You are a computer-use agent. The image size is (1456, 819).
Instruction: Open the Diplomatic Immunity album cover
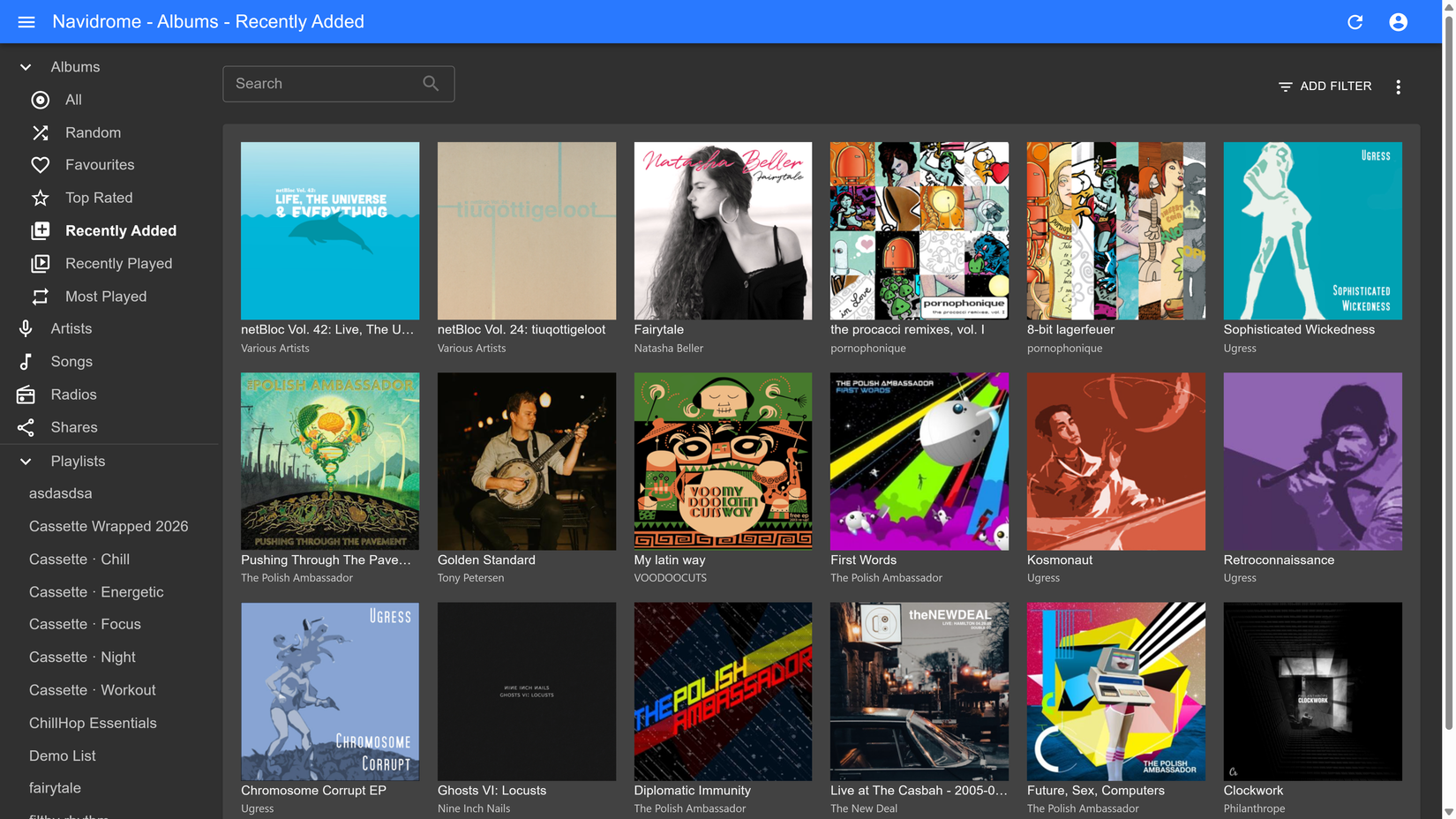pos(723,691)
